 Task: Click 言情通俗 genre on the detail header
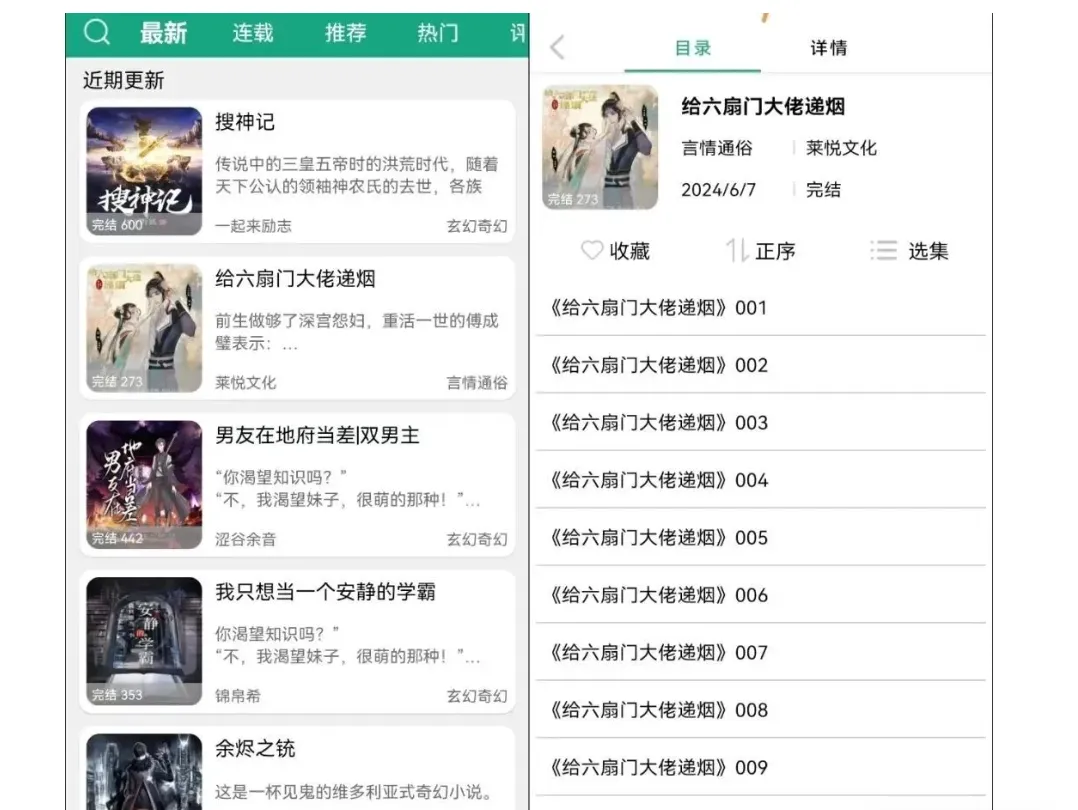click(x=716, y=148)
